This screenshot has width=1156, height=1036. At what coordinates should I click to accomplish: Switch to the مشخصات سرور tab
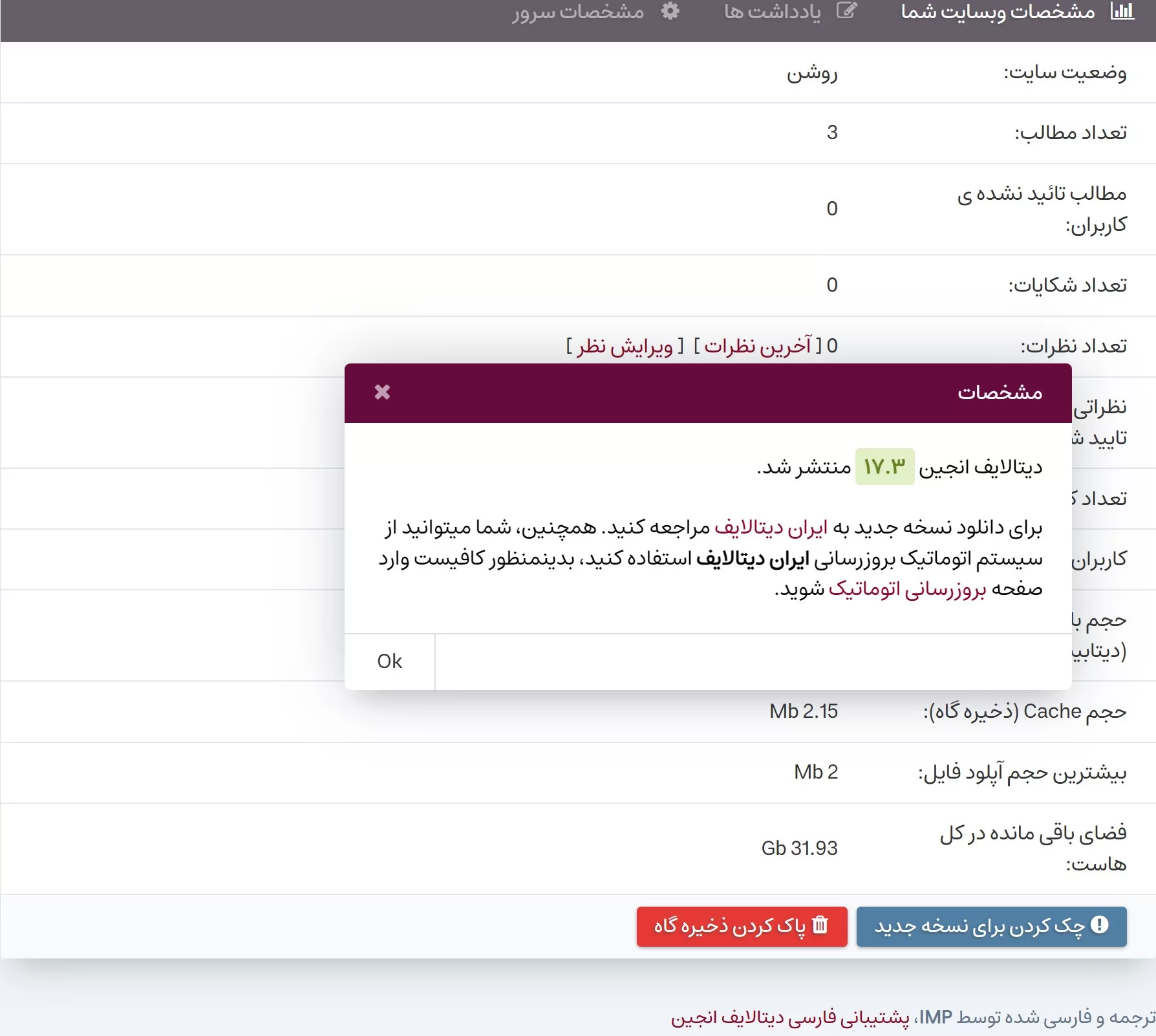[578, 12]
